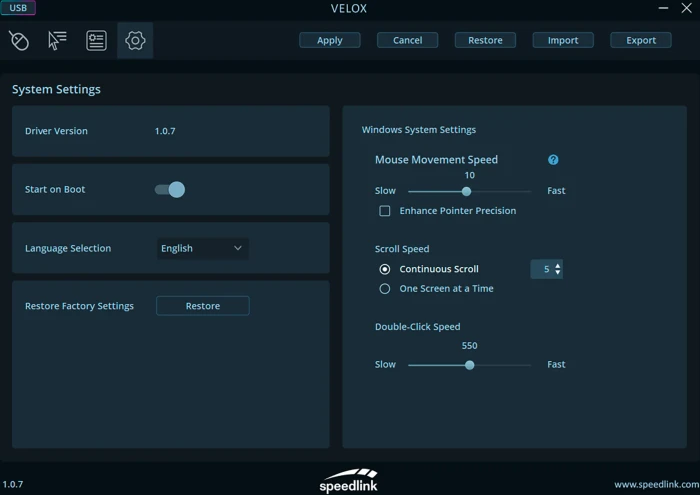This screenshot has width=700, height=495.
Task: Click the USB connection indicator
Action: click(18, 8)
